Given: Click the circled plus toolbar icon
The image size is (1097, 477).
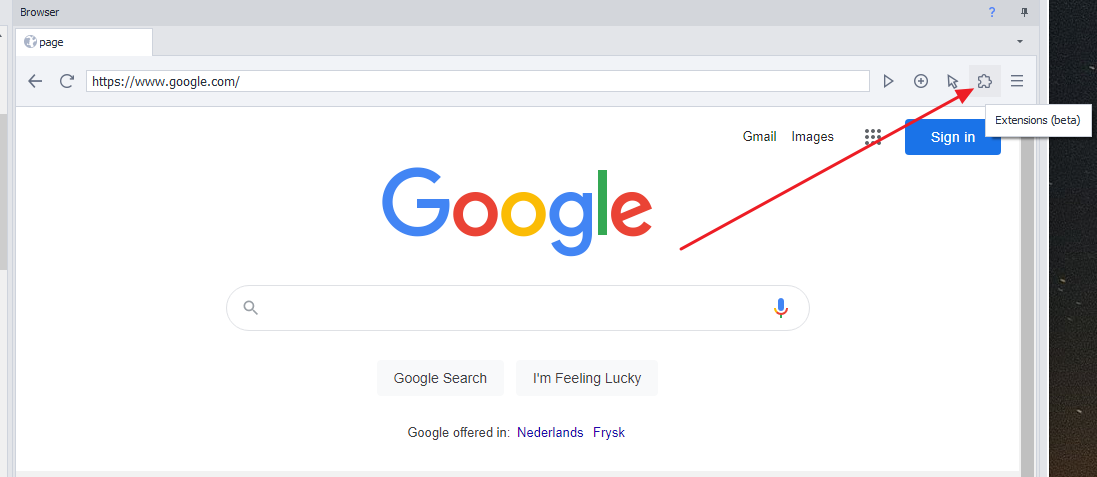Looking at the screenshot, I should (x=921, y=81).
